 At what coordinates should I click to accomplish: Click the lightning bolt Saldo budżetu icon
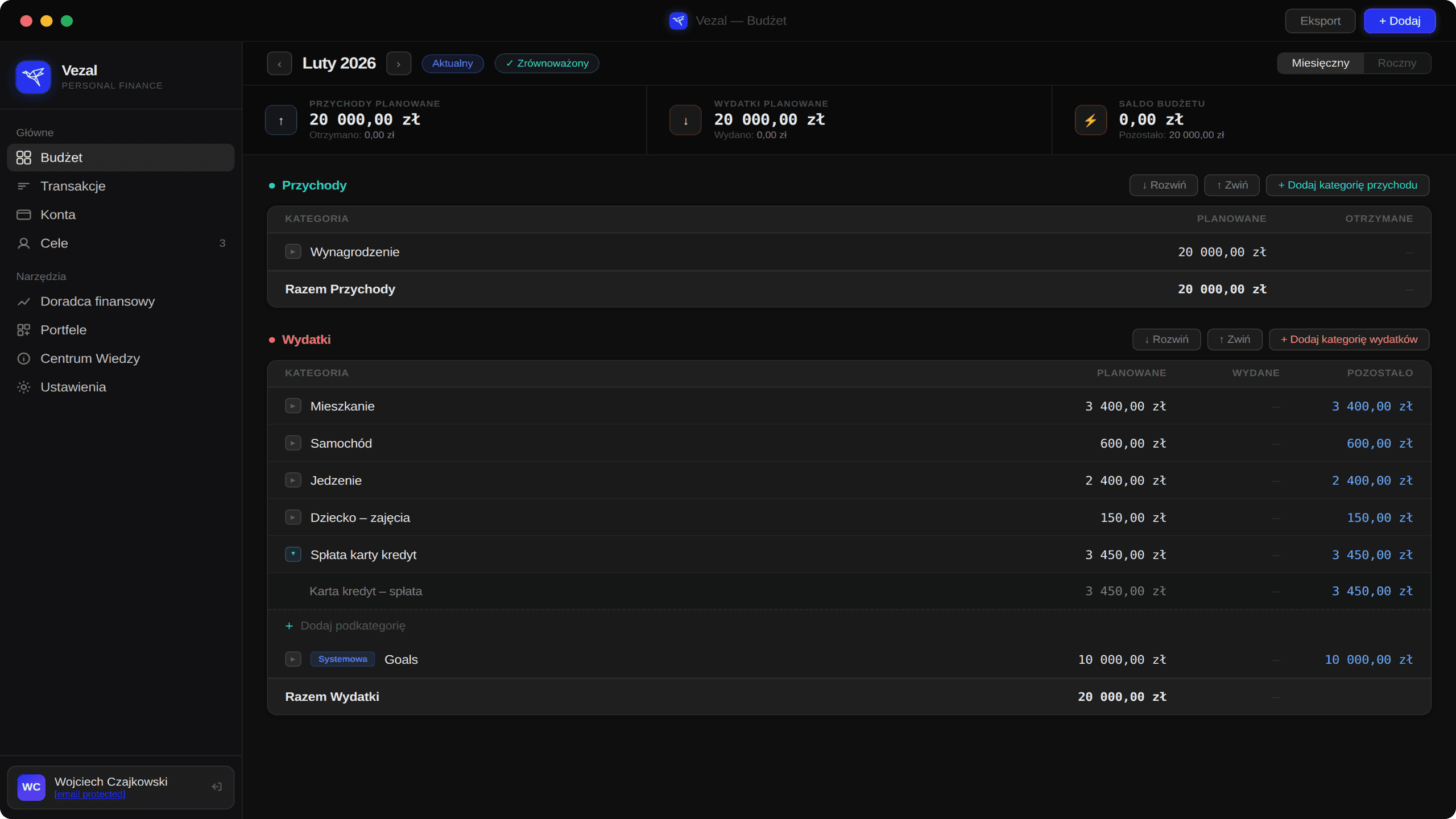pyautogui.click(x=1090, y=120)
